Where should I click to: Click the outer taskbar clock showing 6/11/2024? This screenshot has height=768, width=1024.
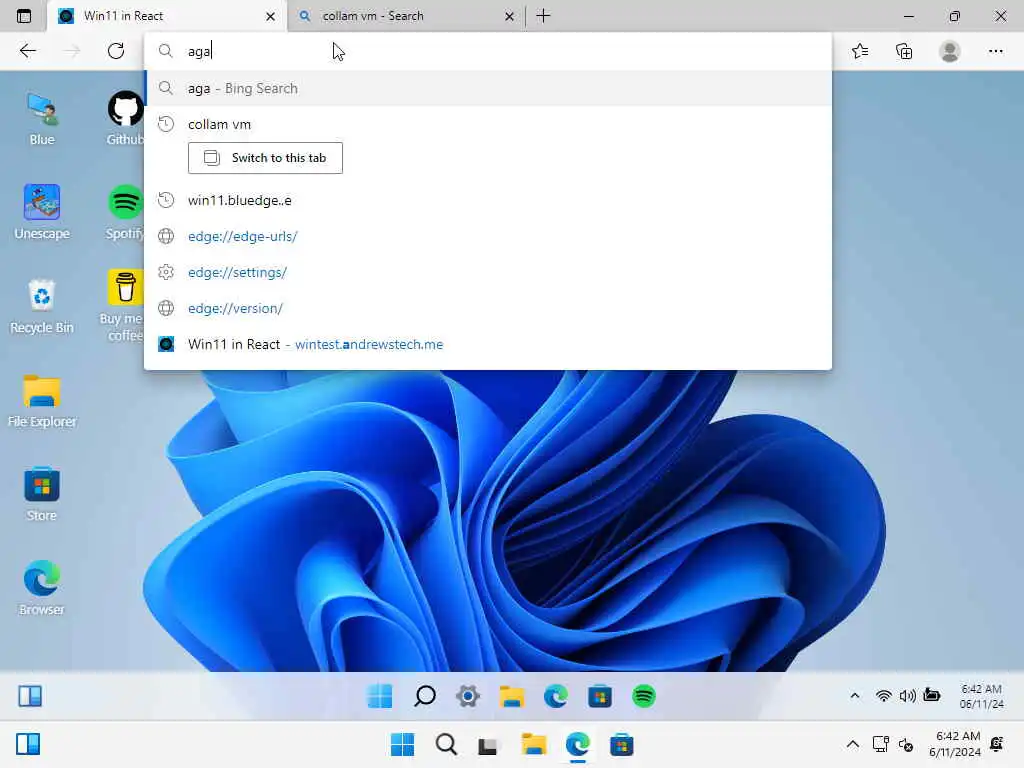point(955,744)
